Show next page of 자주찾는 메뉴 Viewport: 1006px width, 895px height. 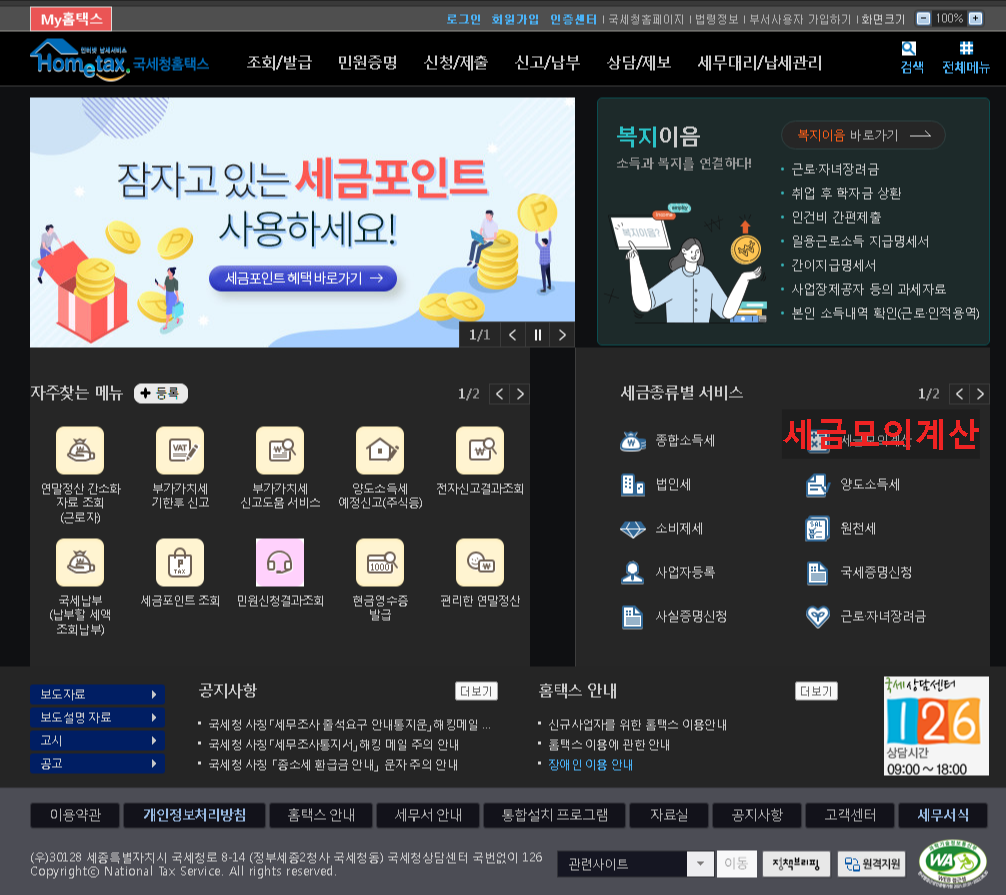[520, 394]
